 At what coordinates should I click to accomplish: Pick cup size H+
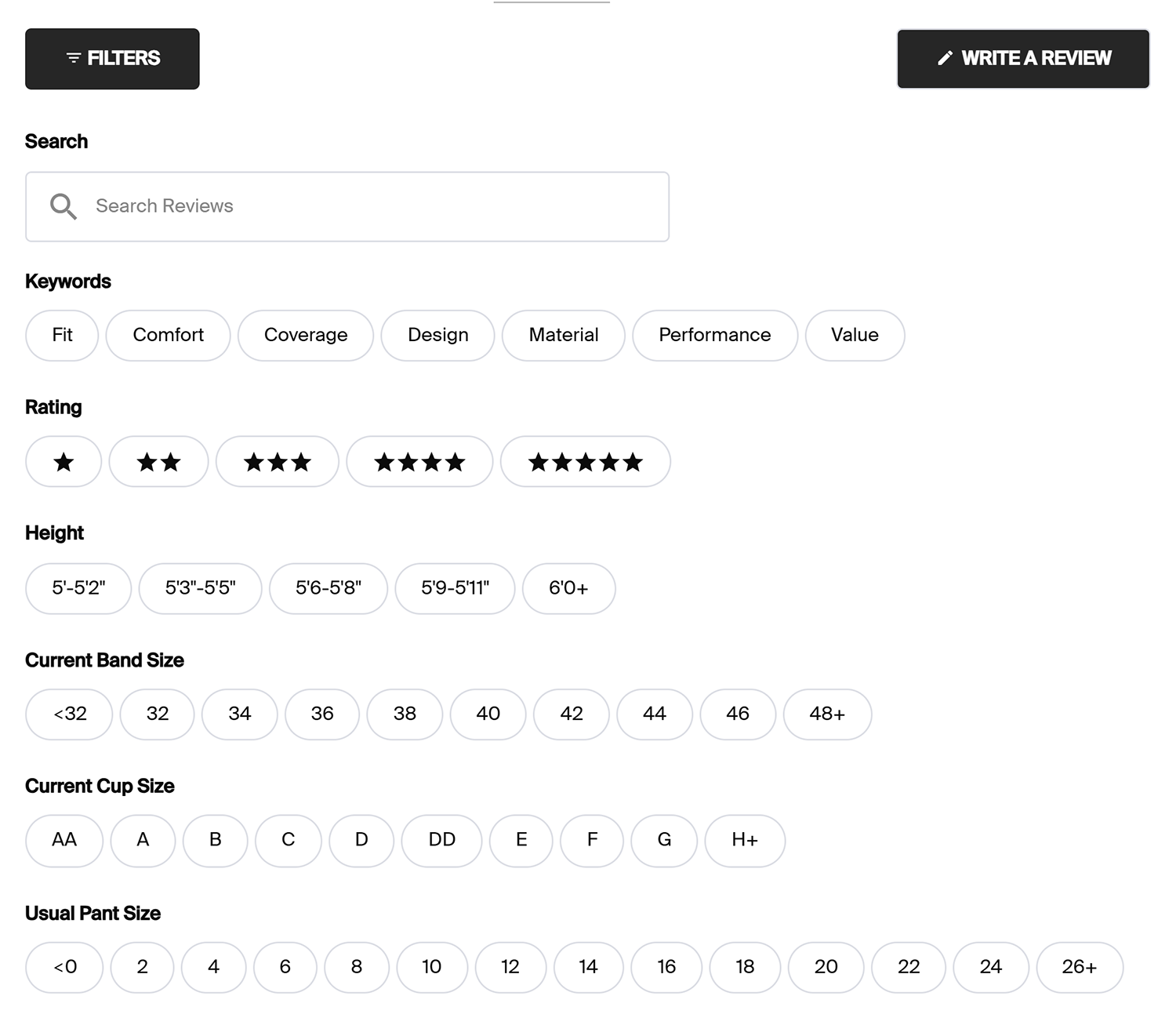[x=746, y=841]
